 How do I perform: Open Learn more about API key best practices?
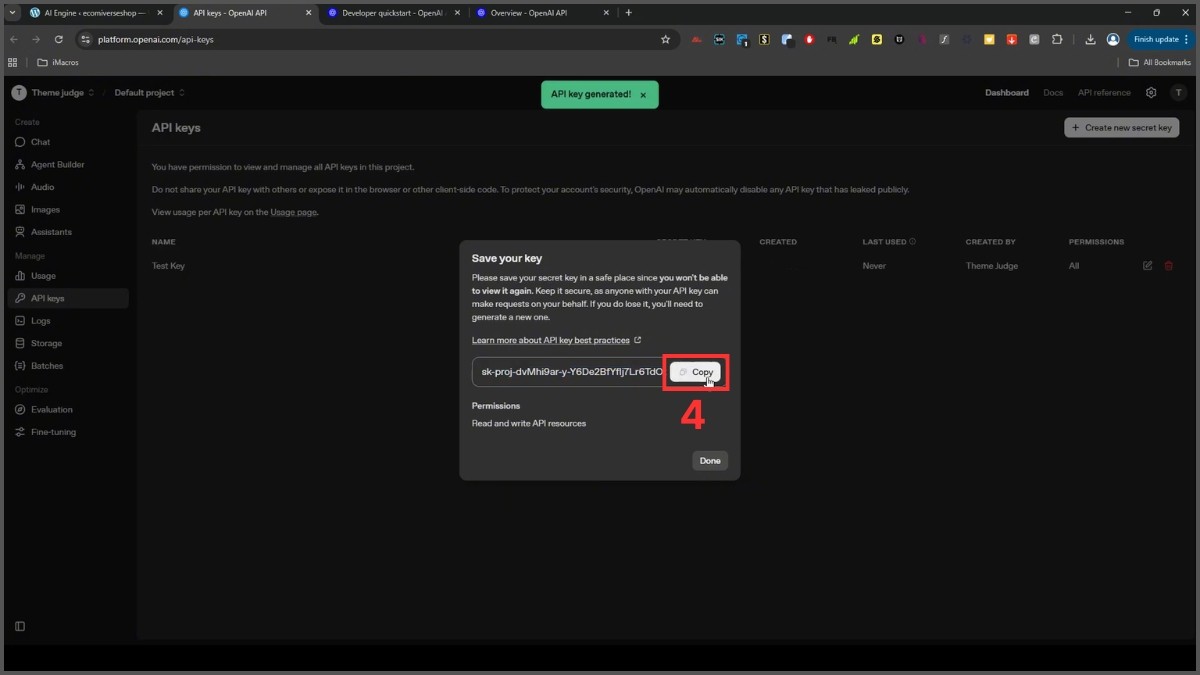pyautogui.click(x=556, y=340)
